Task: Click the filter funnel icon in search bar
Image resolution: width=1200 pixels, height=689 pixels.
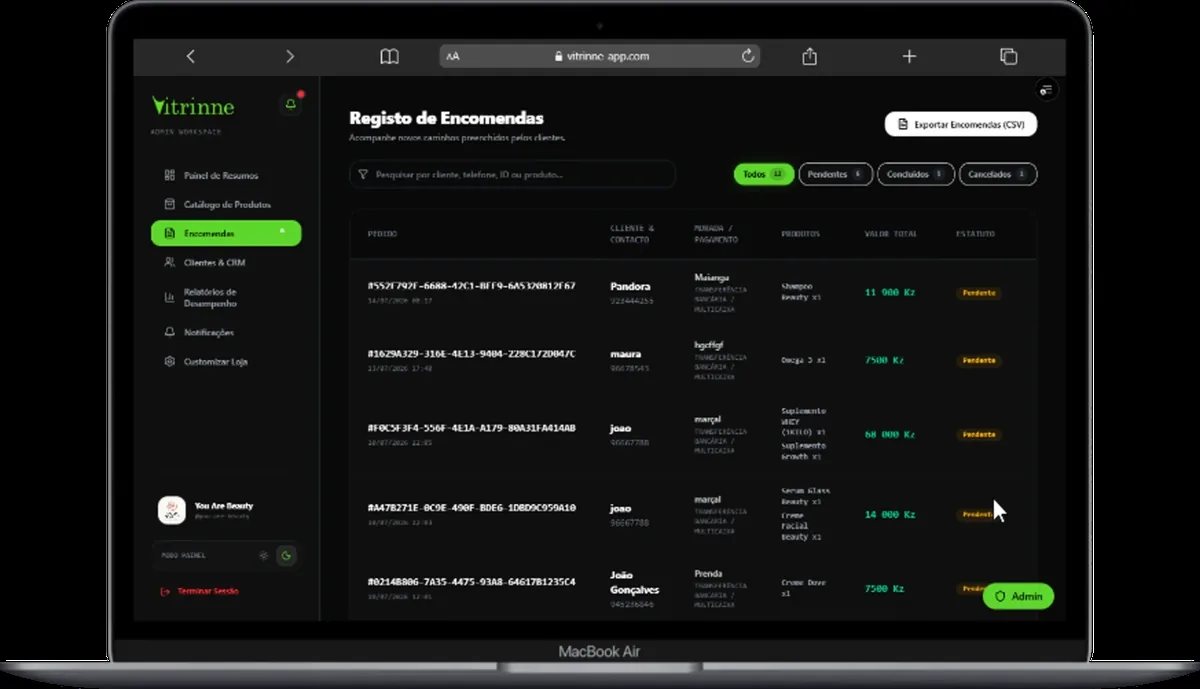Action: (363, 174)
